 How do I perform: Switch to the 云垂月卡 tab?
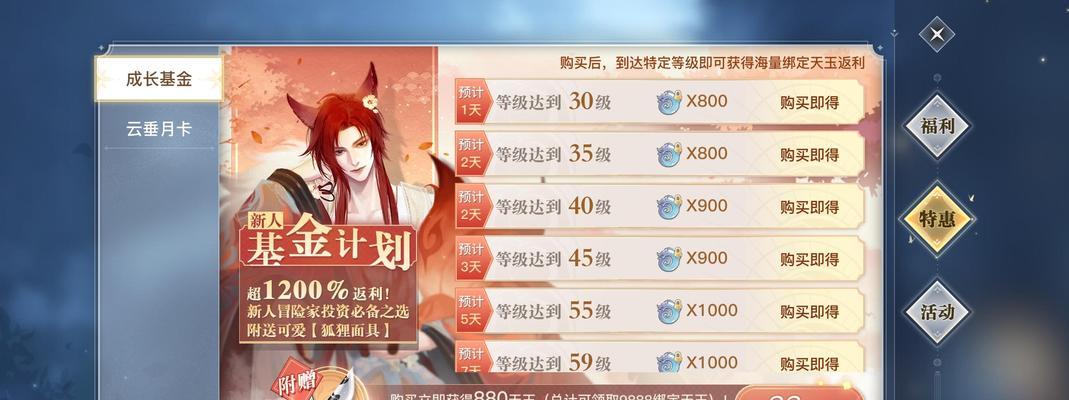[159, 129]
